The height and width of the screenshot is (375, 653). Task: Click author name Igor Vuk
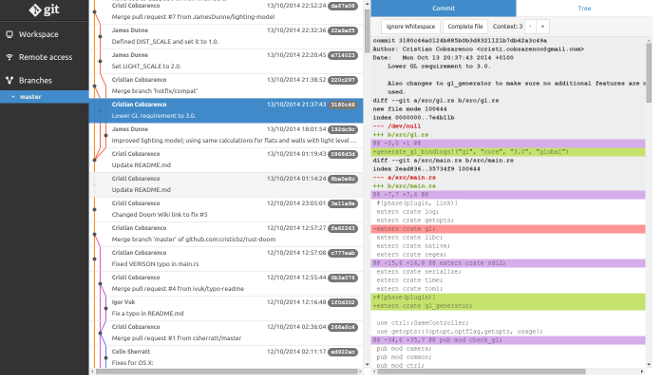[x=123, y=302]
